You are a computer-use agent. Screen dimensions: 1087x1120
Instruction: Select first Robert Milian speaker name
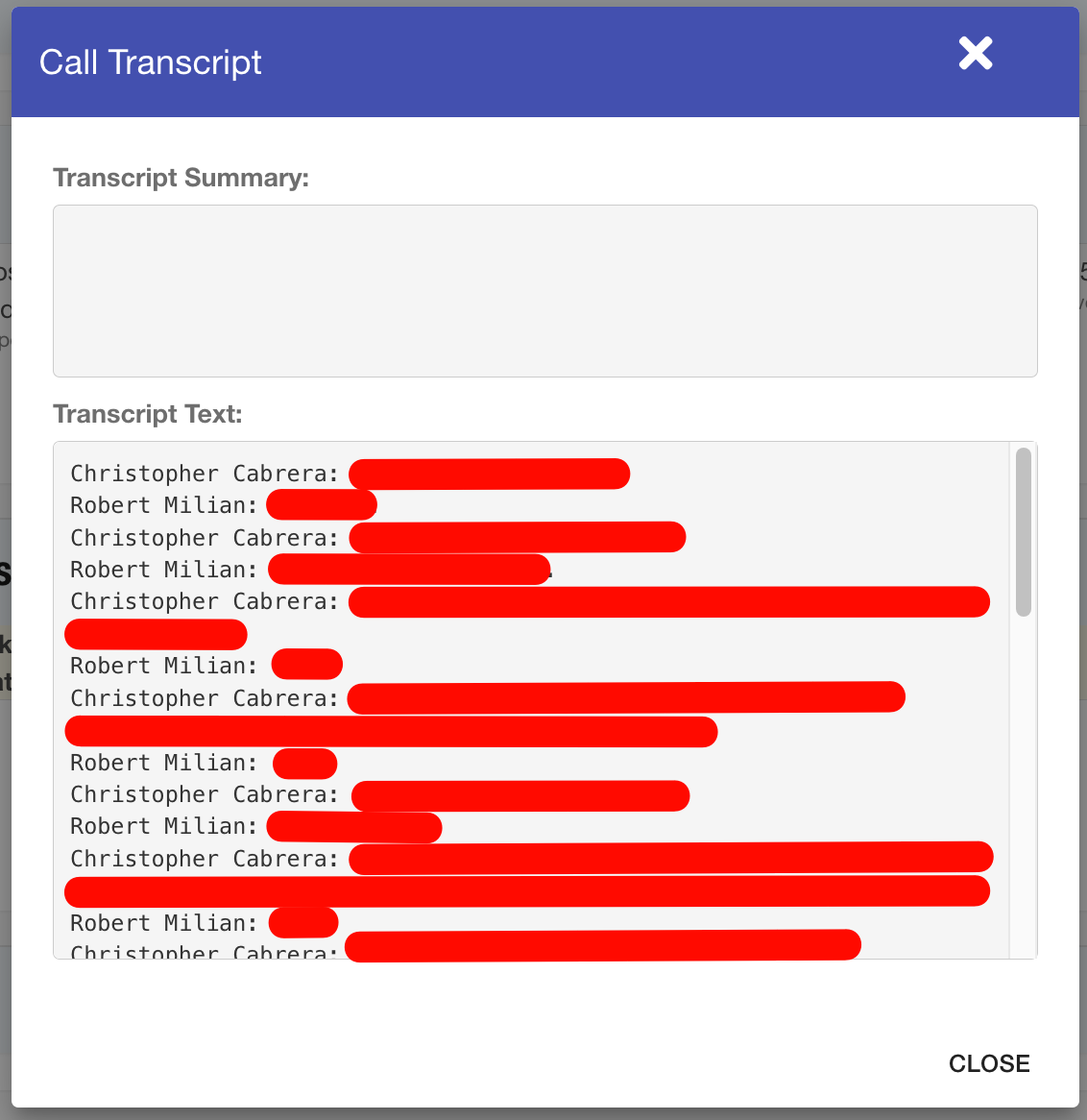click(x=163, y=505)
